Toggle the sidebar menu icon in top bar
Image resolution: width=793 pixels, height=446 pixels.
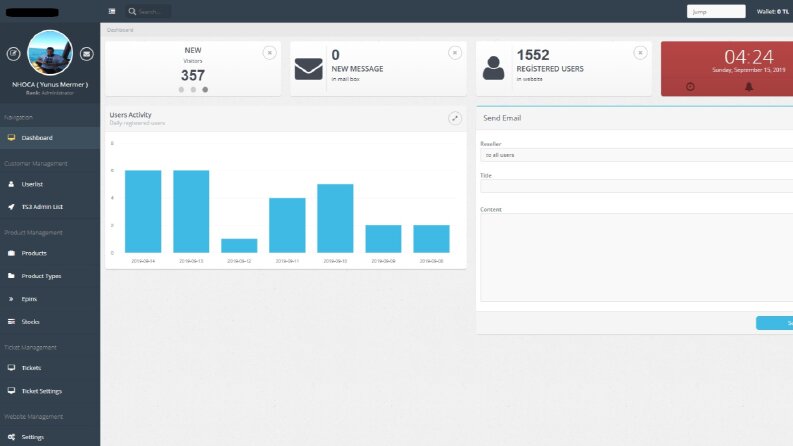112,11
